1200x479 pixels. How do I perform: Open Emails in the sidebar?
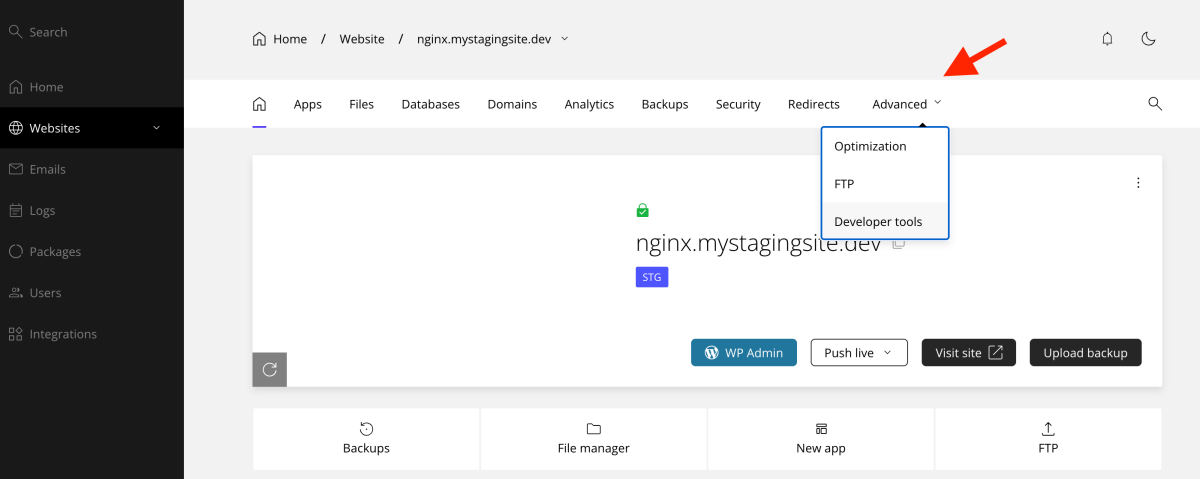tap(92, 169)
